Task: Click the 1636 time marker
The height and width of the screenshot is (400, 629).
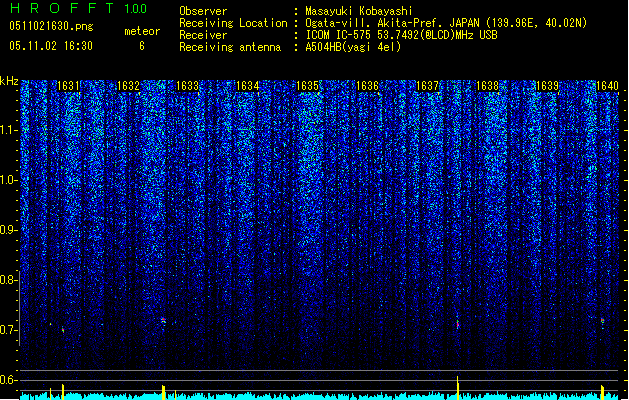Action: click(367, 86)
